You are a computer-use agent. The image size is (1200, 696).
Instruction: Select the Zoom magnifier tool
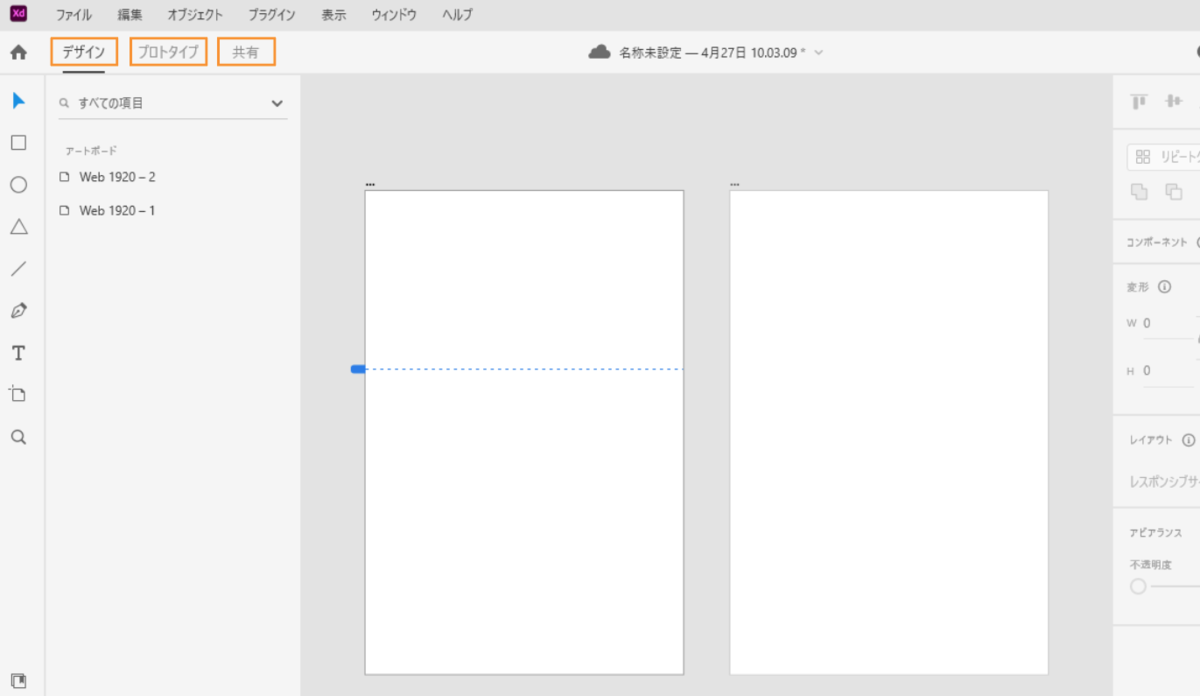pyautogui.click(x=18, y=437)
